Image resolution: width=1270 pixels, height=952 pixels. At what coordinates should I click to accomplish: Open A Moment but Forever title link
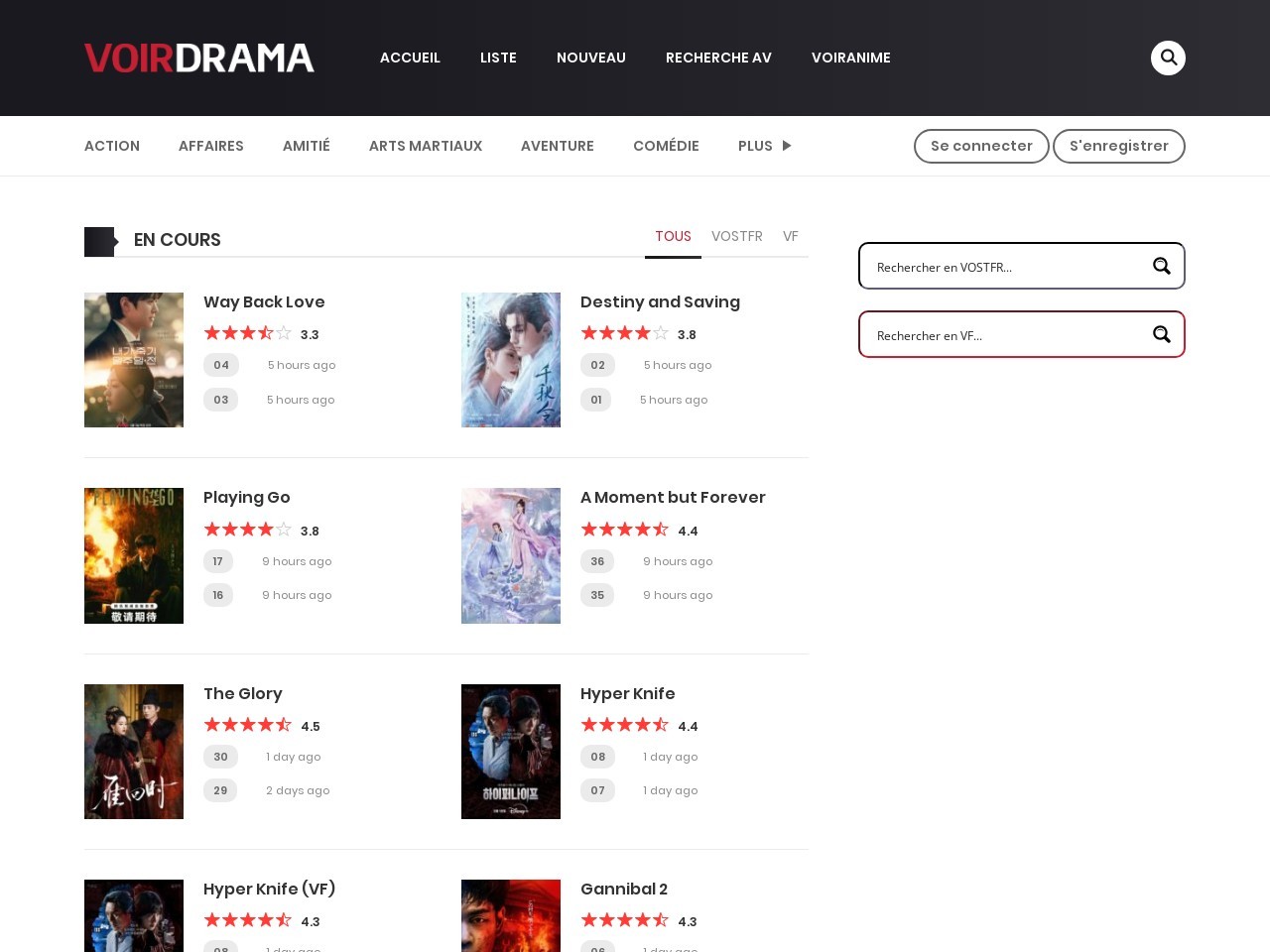[673, 497]
